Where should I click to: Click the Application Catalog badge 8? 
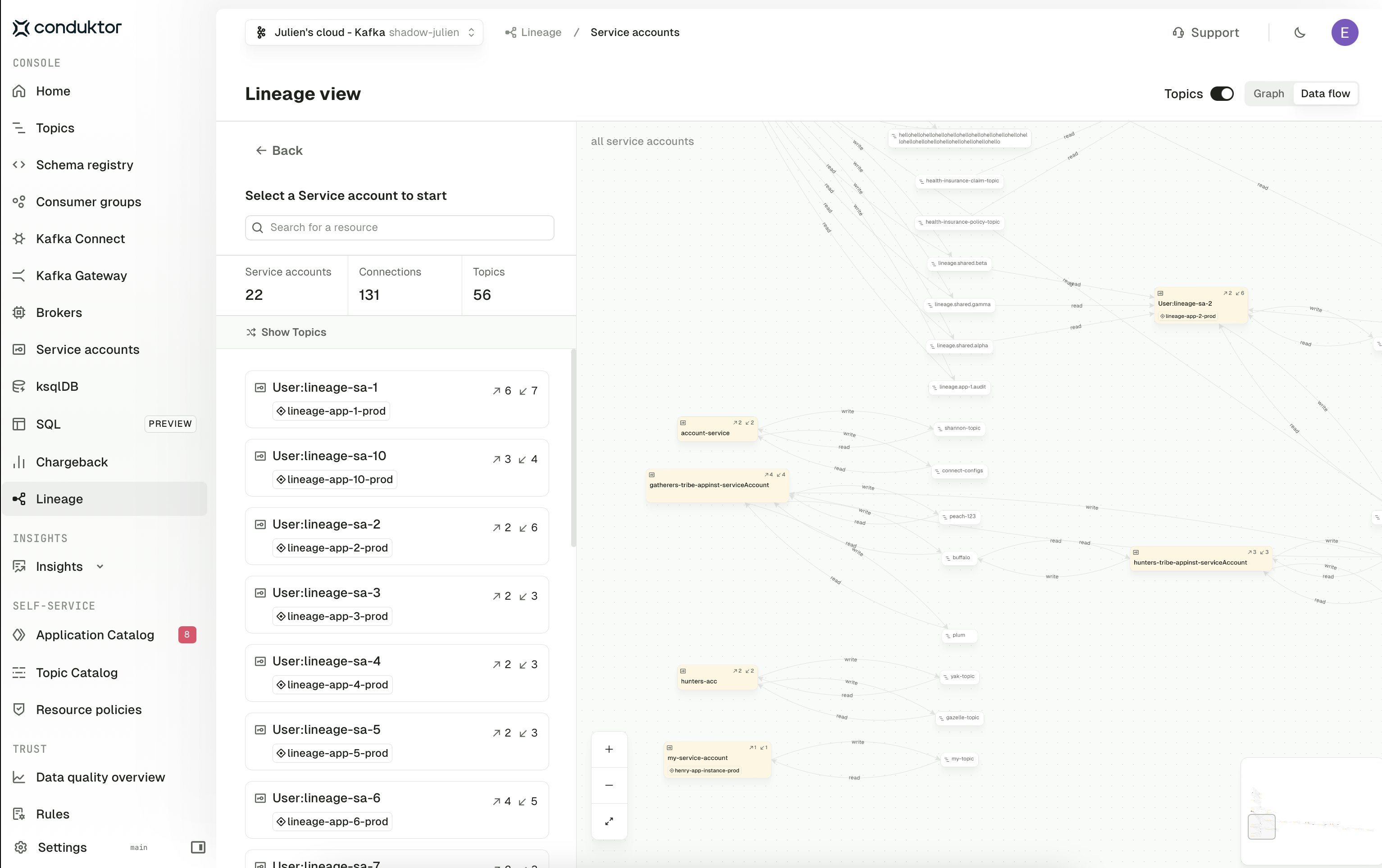187,634
